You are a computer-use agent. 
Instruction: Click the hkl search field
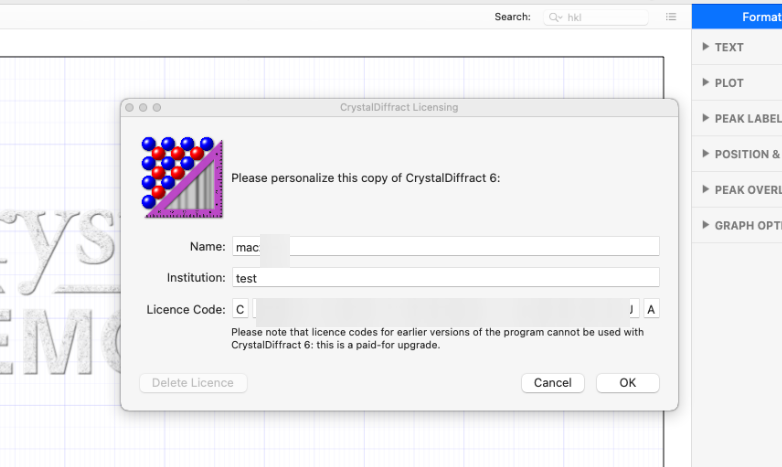595,17
